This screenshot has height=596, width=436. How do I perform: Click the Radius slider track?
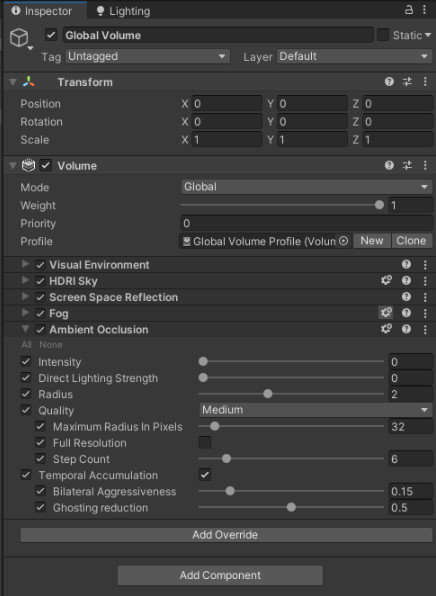pyautogui.click(x=291, y=394)
